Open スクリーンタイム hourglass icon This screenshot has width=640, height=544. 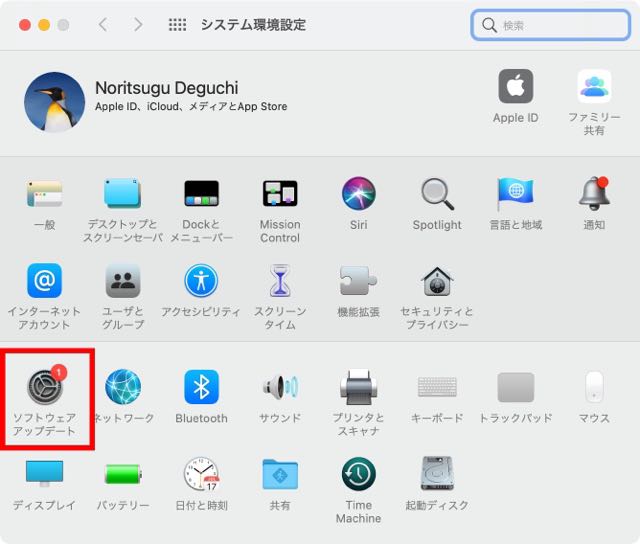(280, 280)
